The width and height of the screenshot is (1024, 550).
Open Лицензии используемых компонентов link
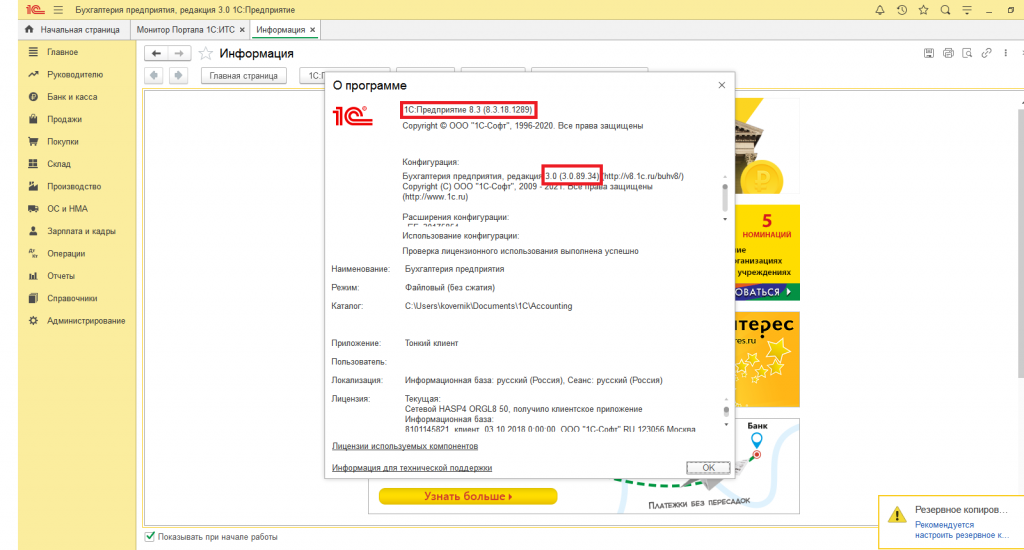(404, 446)
